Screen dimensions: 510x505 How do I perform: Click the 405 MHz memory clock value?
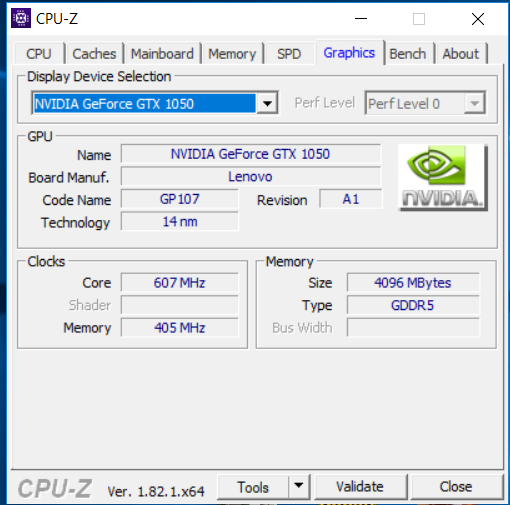click(x=180, y=328)
